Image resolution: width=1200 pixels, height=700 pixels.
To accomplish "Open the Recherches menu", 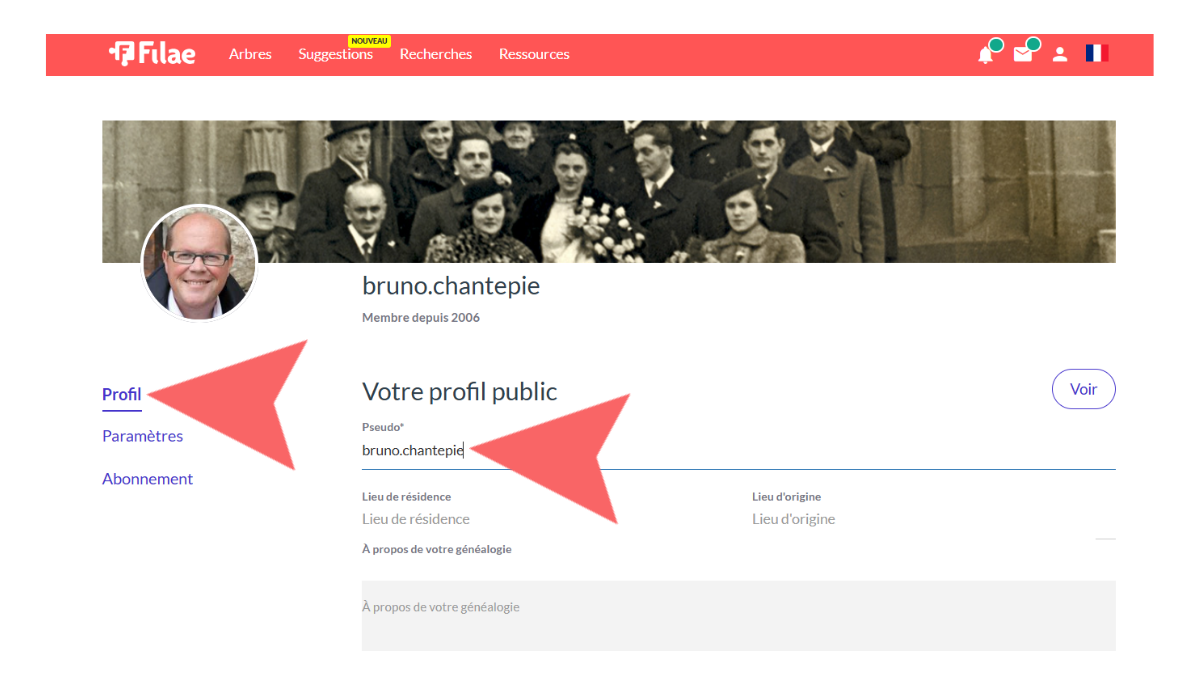I will coord(436,54).
